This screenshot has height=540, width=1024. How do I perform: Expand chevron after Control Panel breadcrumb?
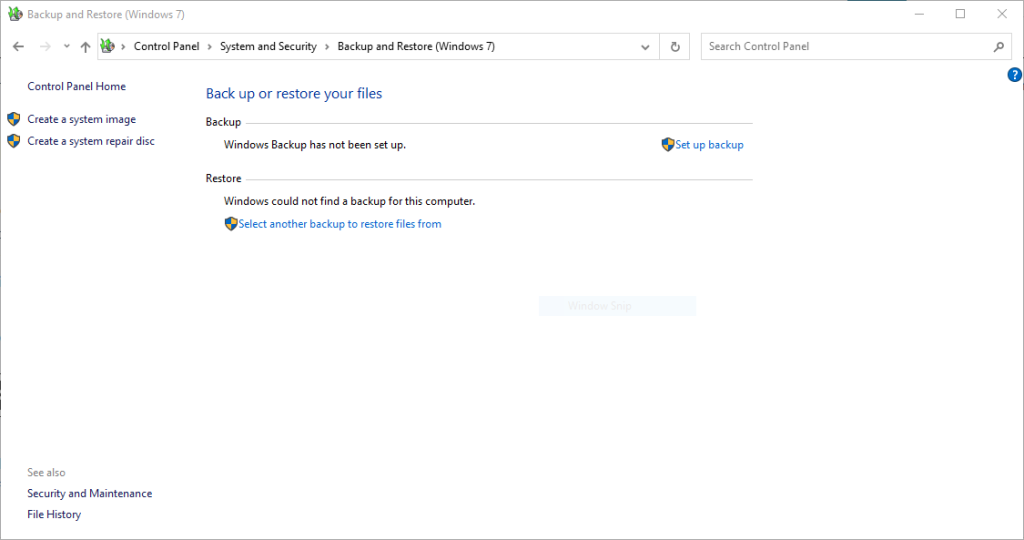tap(210, 46)
